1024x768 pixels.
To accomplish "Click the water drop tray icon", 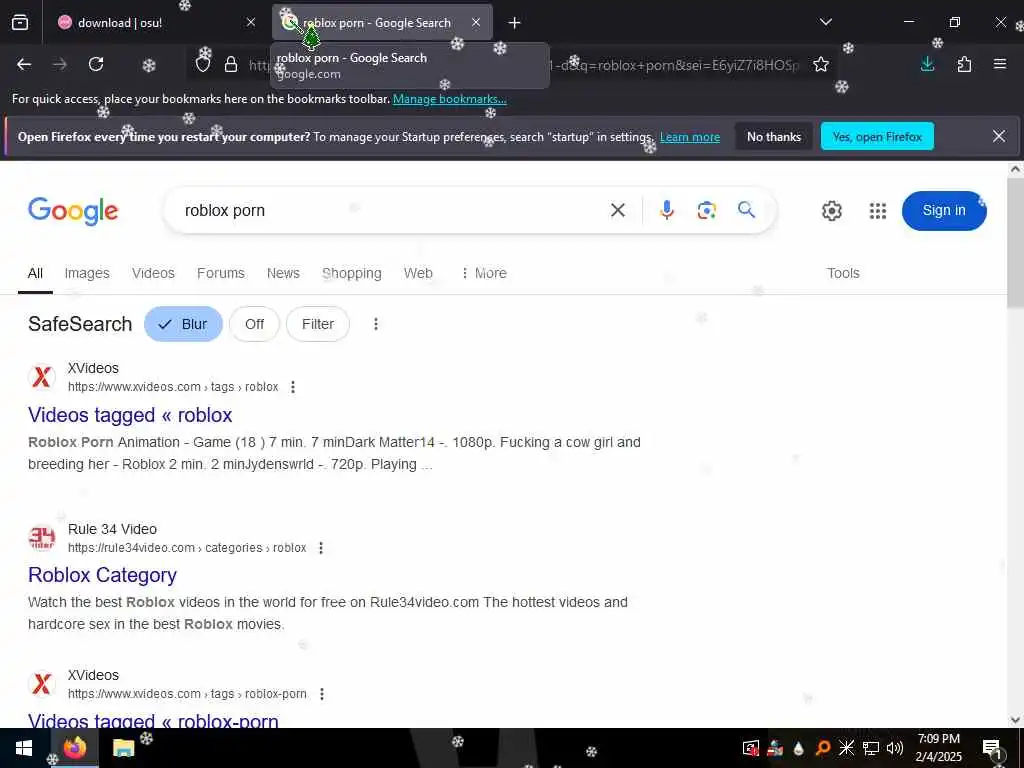I will tap(799, 748).
